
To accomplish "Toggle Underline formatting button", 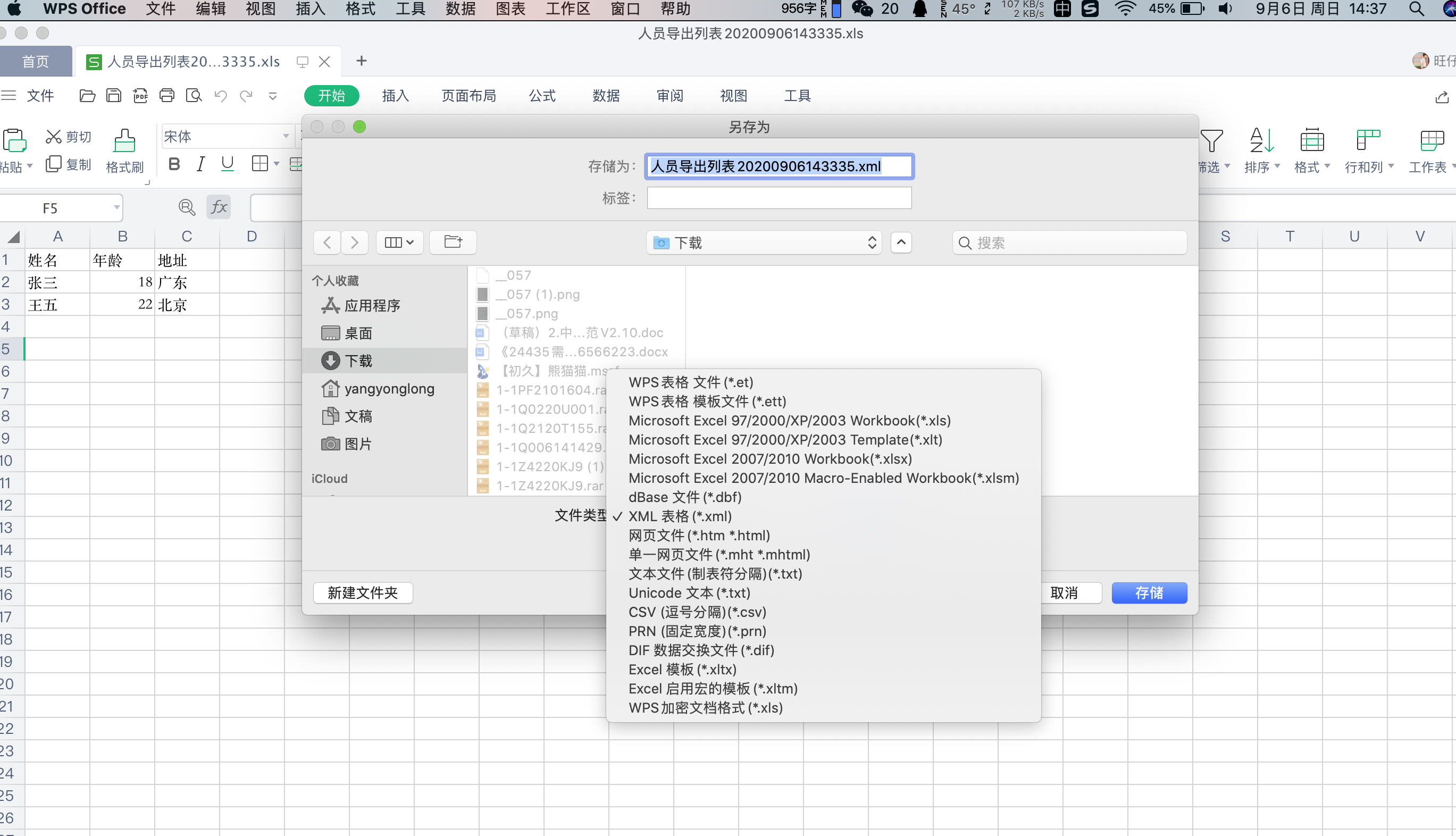I will click(x=228, y=164).
